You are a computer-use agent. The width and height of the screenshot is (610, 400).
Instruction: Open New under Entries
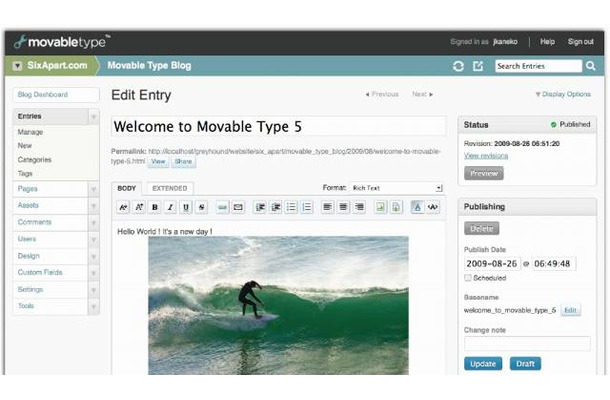(25, 146)
